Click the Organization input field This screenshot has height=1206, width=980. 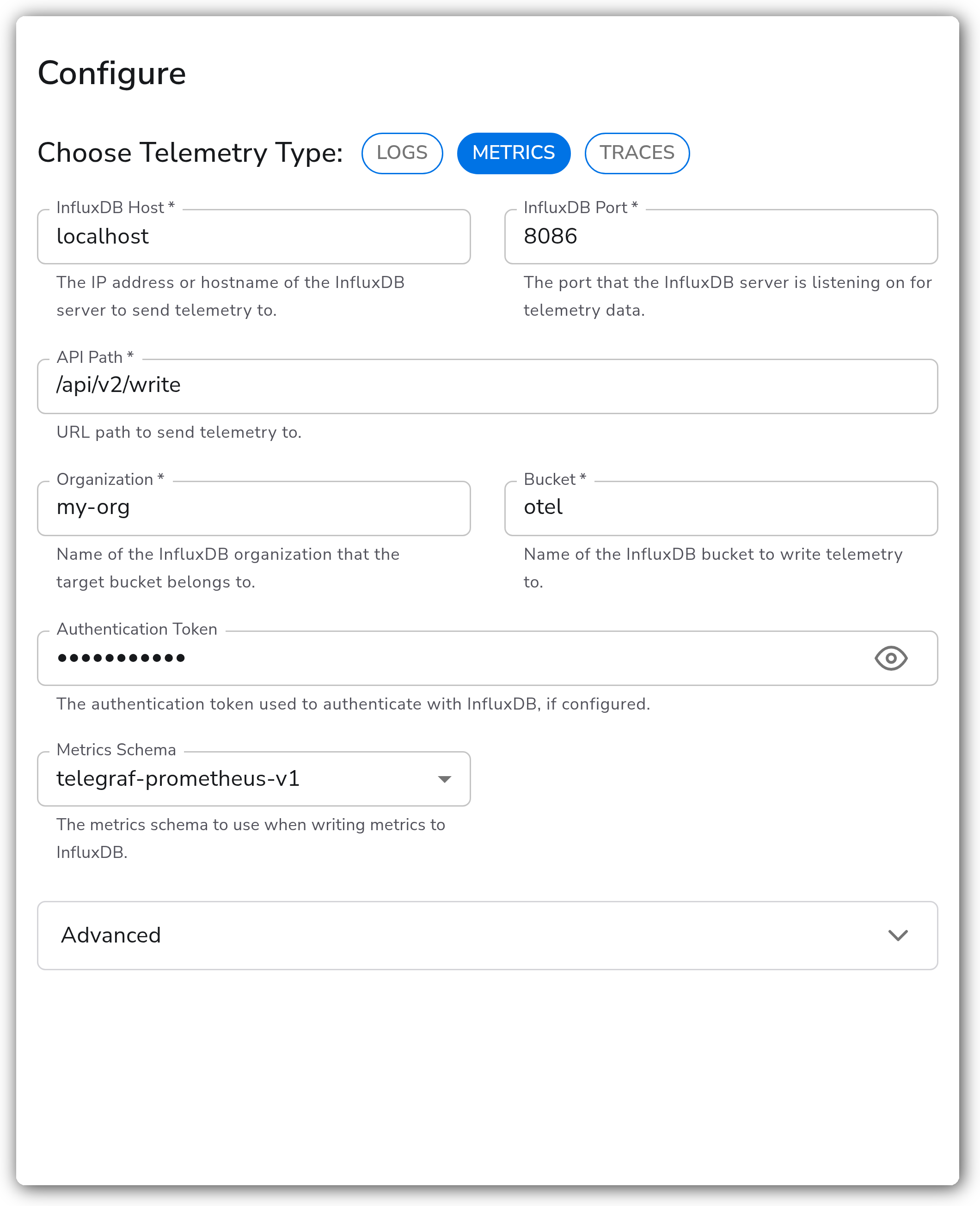click(254, 508)
